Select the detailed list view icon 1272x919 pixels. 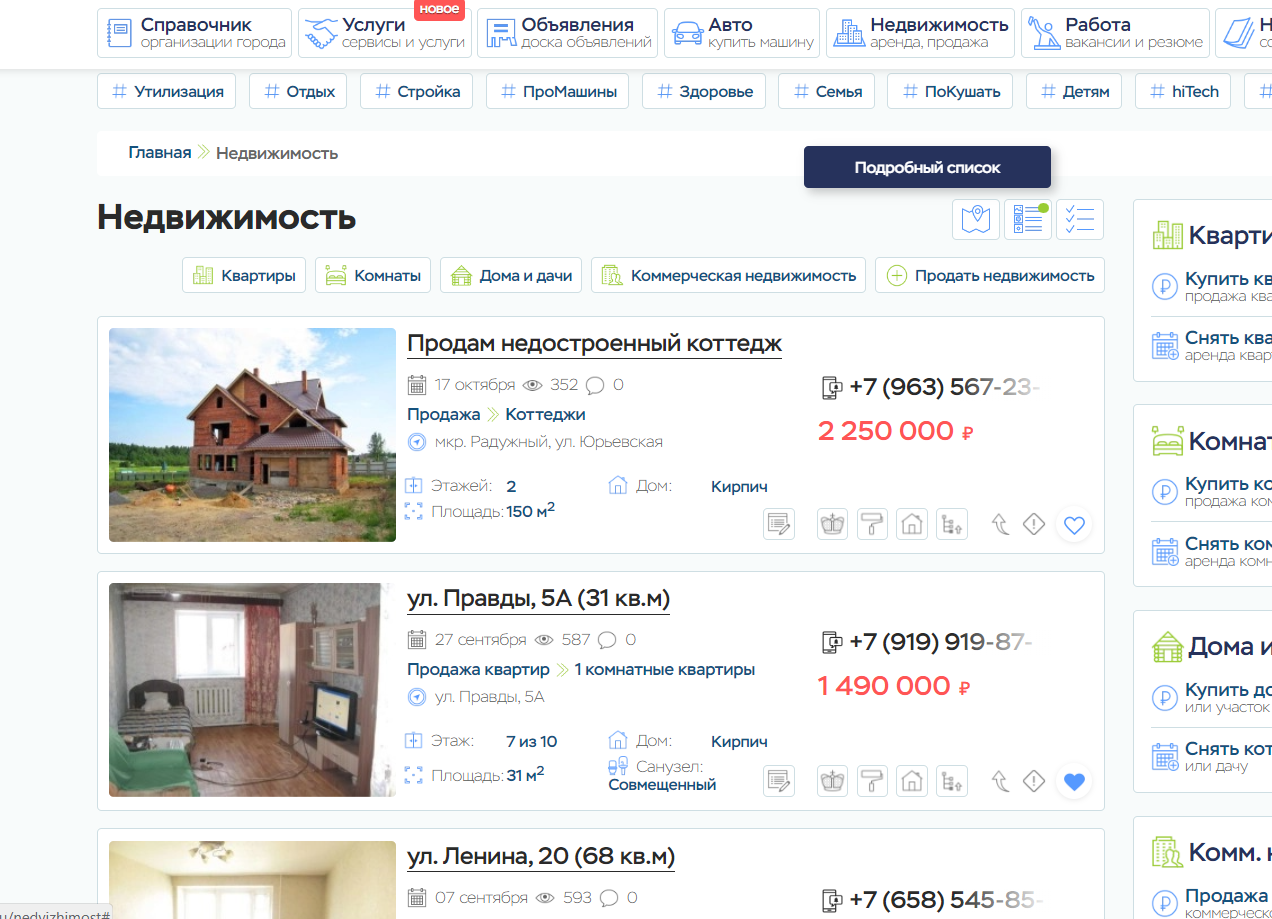(1028, 219)
